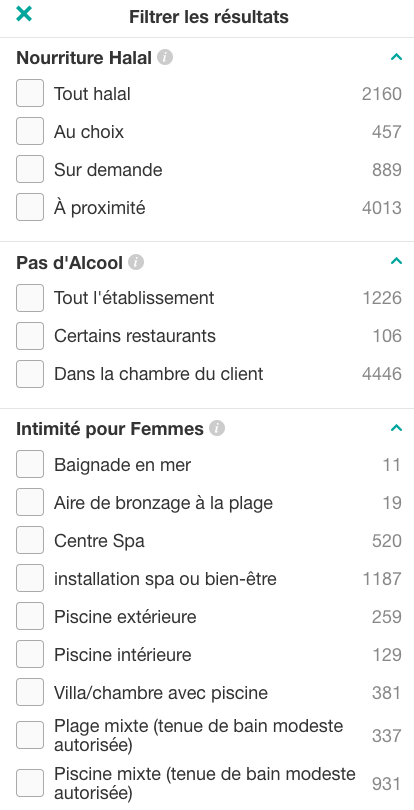Click the Piscine mixte label text
The image size is (414, 810).
[x=205, y=783]
